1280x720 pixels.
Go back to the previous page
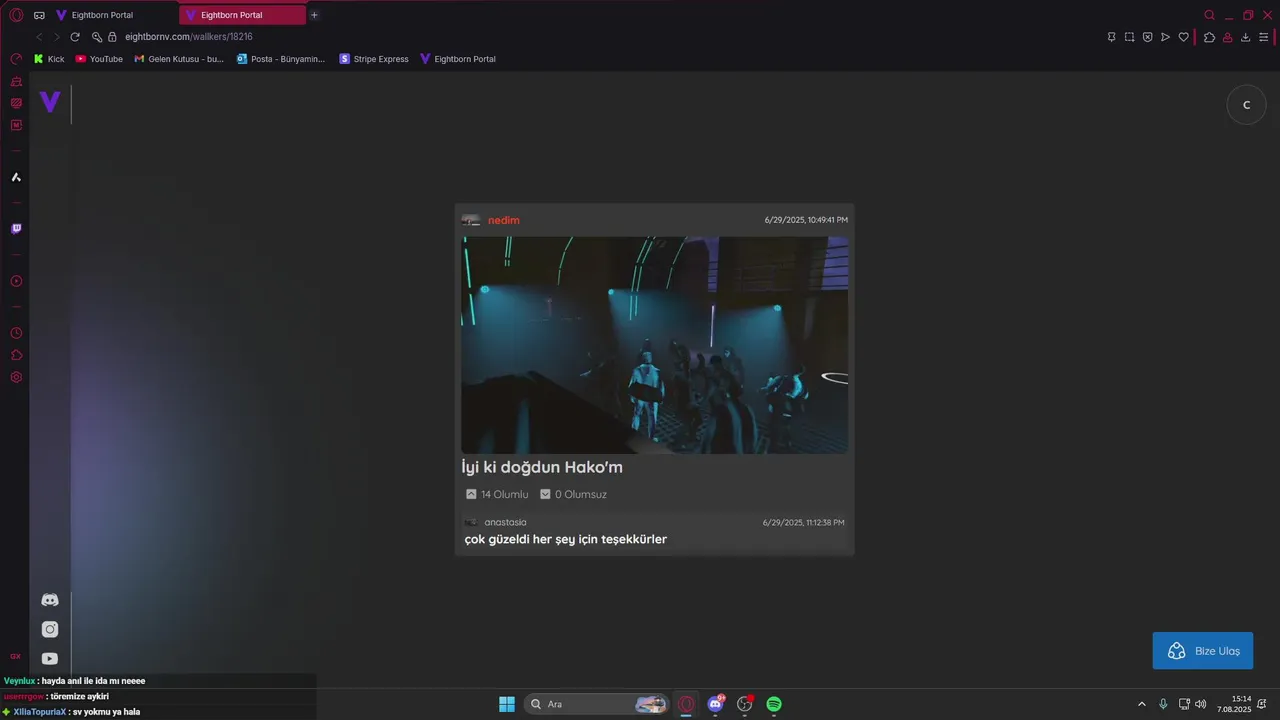click(x=39, y=37)
